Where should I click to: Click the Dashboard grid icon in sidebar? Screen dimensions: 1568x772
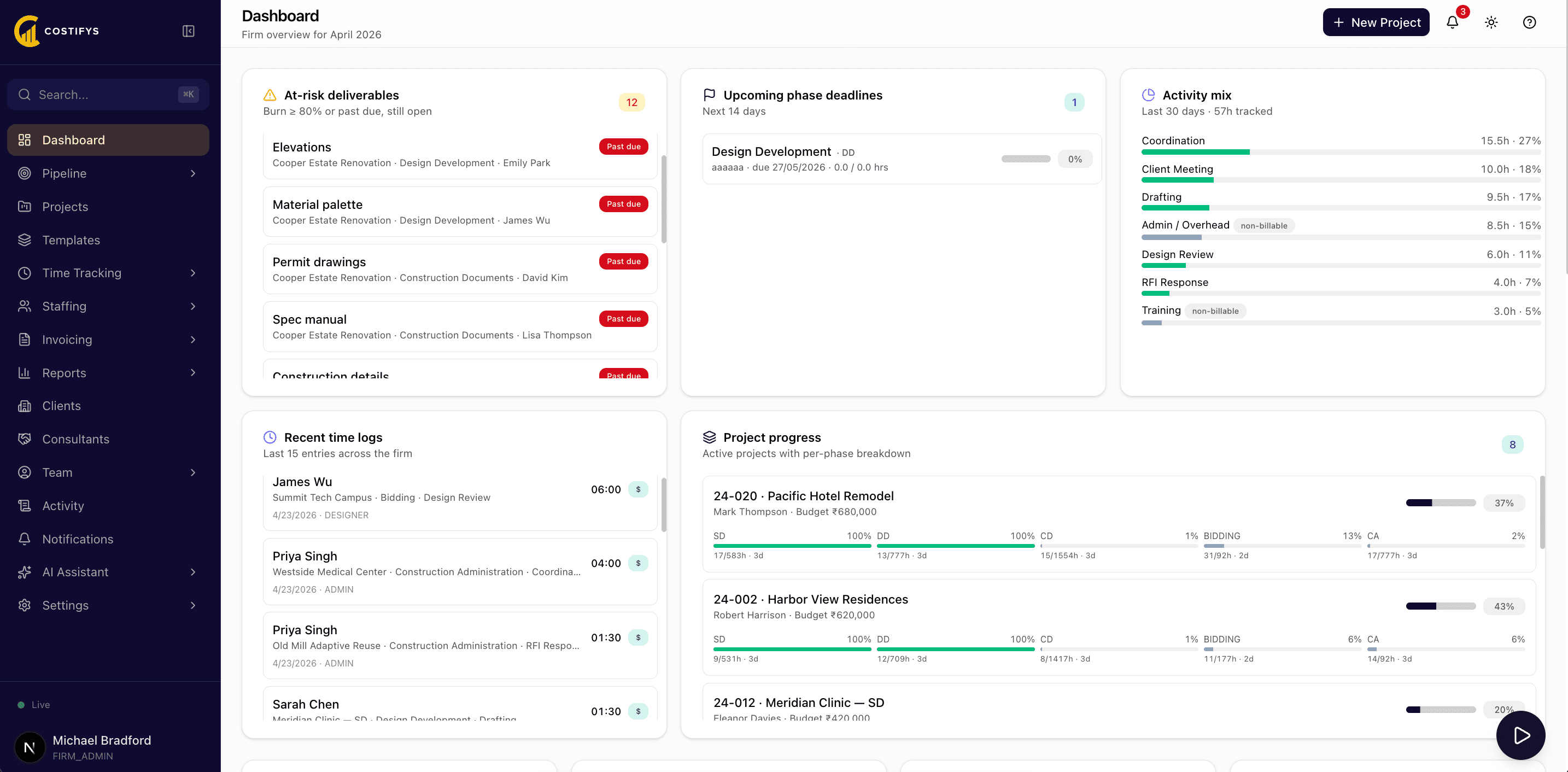[x=25, y=140]
